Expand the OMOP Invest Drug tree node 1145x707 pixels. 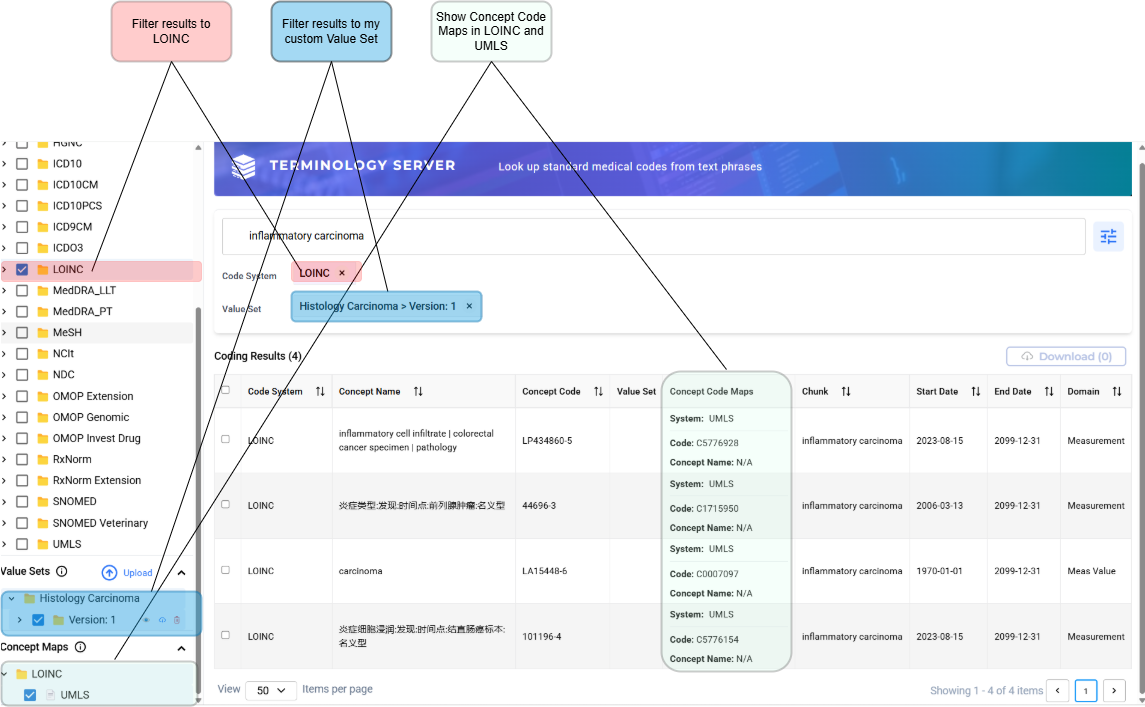[4, 438]
